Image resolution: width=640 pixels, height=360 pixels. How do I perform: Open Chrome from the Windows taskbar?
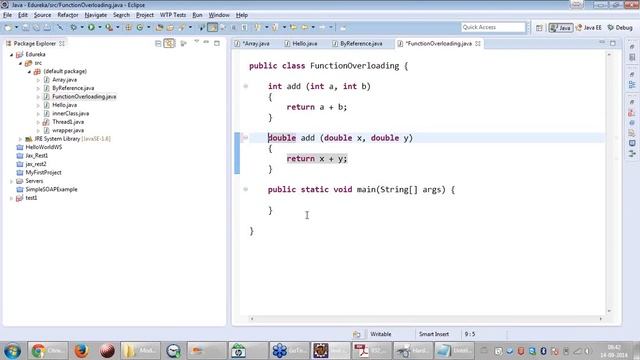(x=48, y=351)
